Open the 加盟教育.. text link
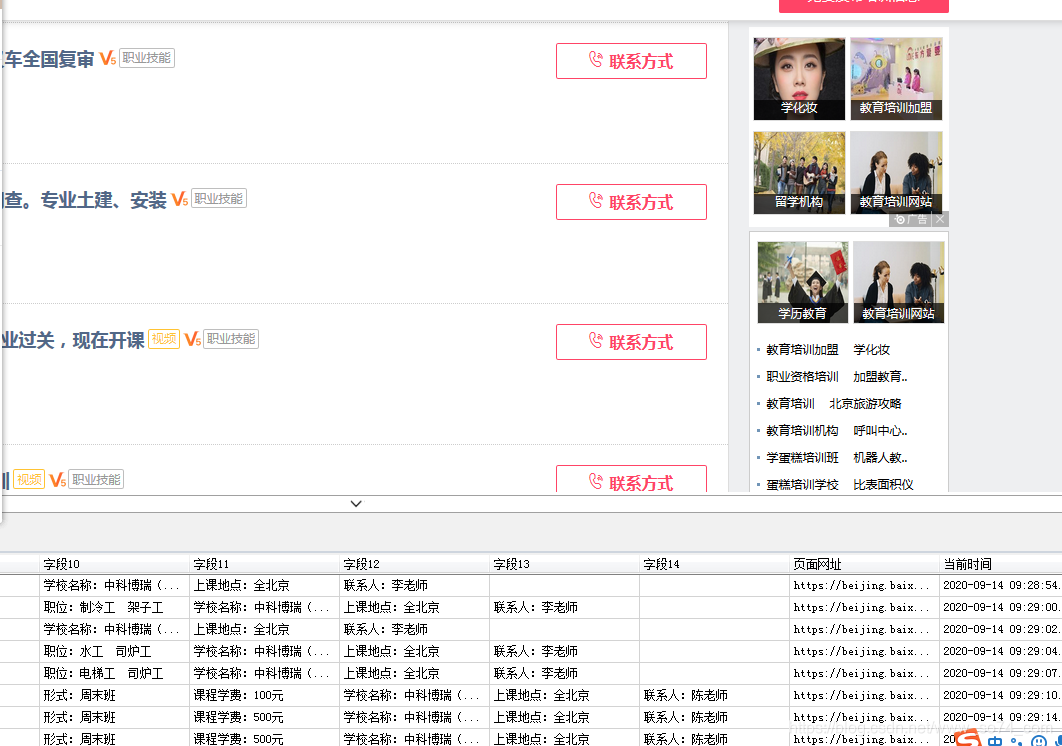The height and width of the screenshot is (746, 1062). coord(880,377)
